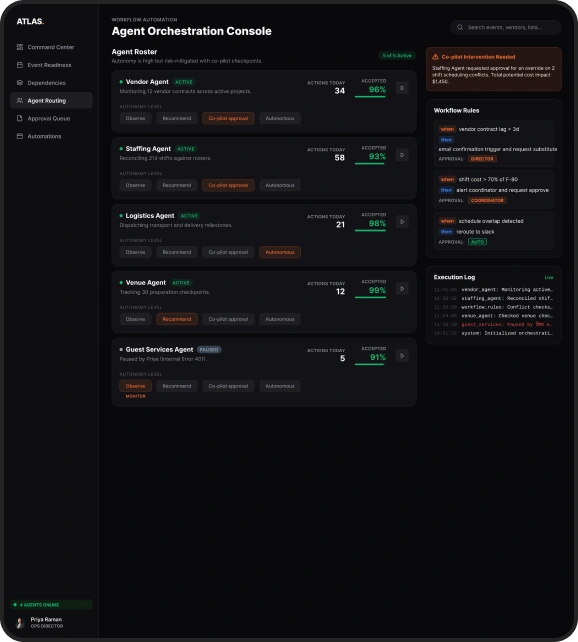Click Staffing Agent 93% accepted progress bar
This screenshot has width=578, height=642.
[370, 164]
